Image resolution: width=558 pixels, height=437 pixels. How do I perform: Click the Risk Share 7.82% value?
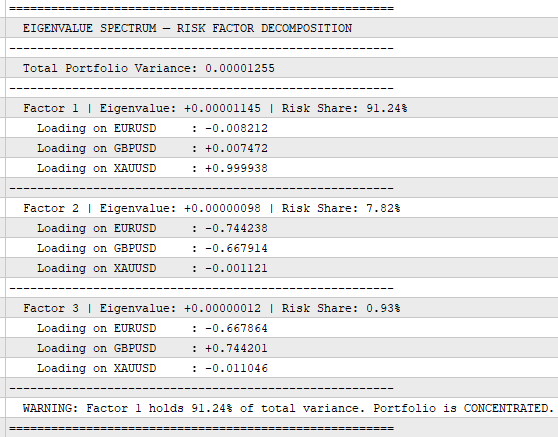(x=383, y=208)
